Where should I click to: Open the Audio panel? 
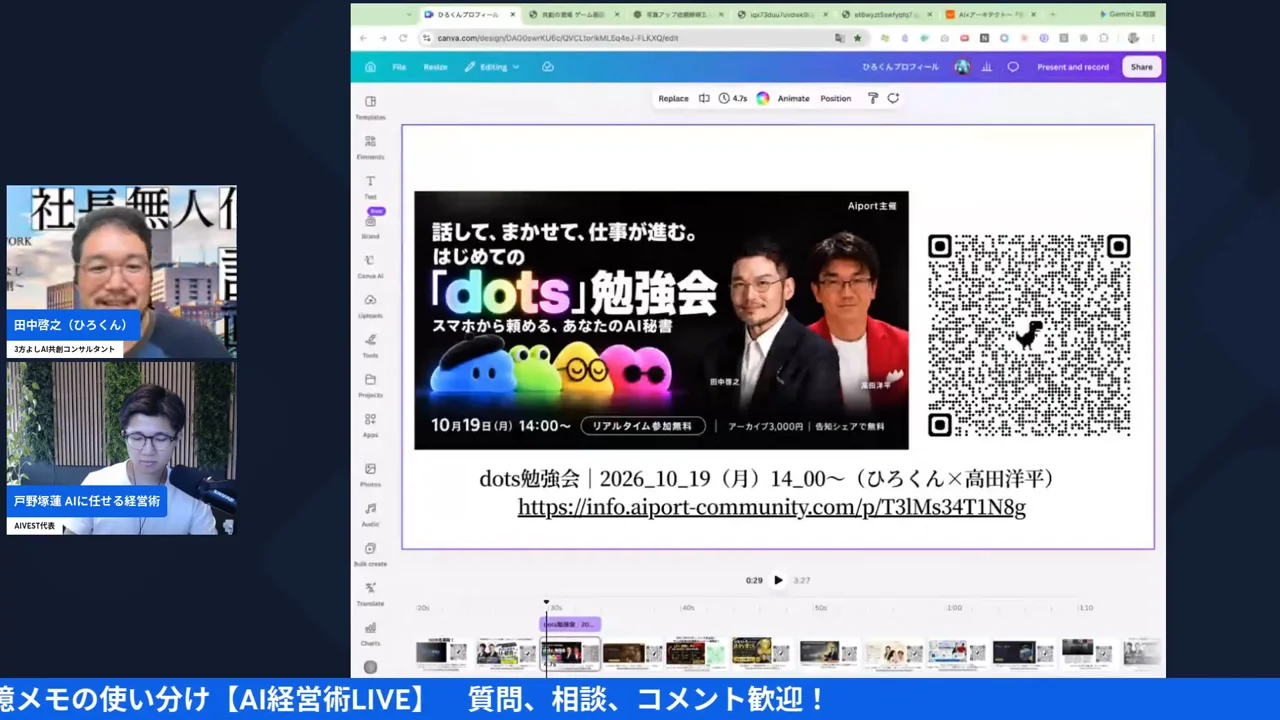coord(370,514)
